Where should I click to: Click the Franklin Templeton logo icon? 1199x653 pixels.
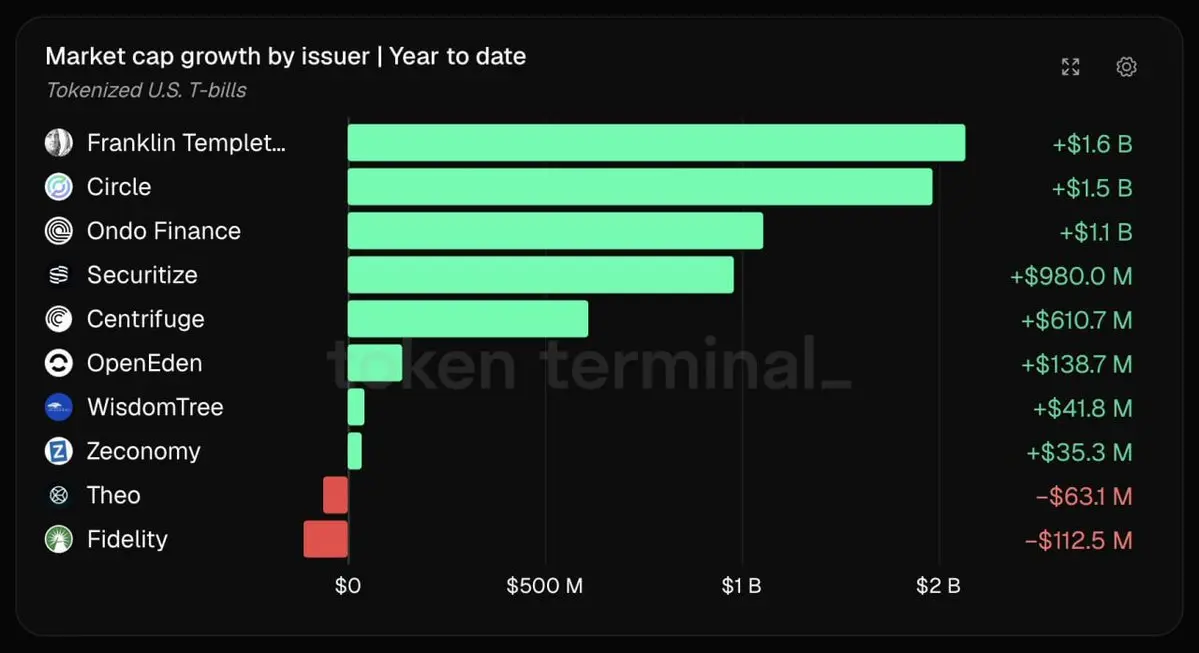pos(59,142)
